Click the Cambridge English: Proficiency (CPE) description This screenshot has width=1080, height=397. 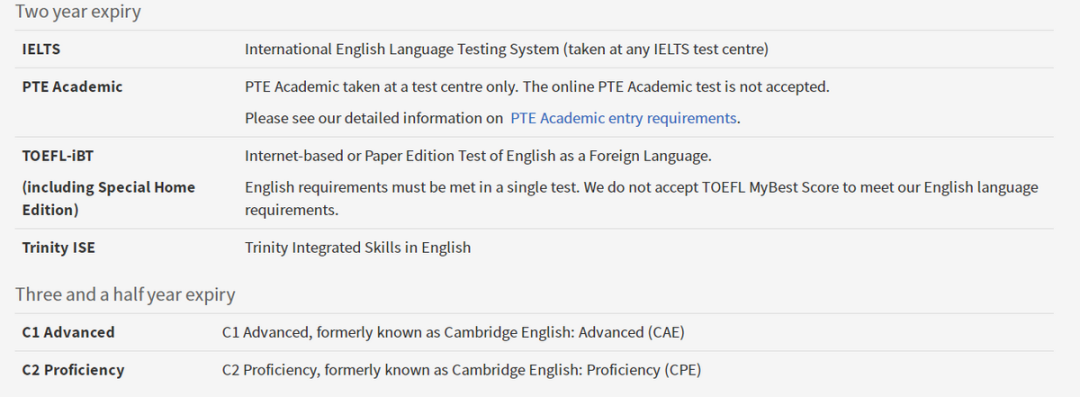click(461, 370)
